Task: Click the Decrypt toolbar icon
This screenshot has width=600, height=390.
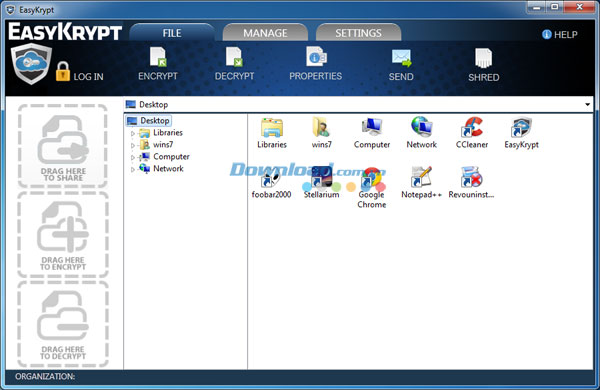Action: 234,57
